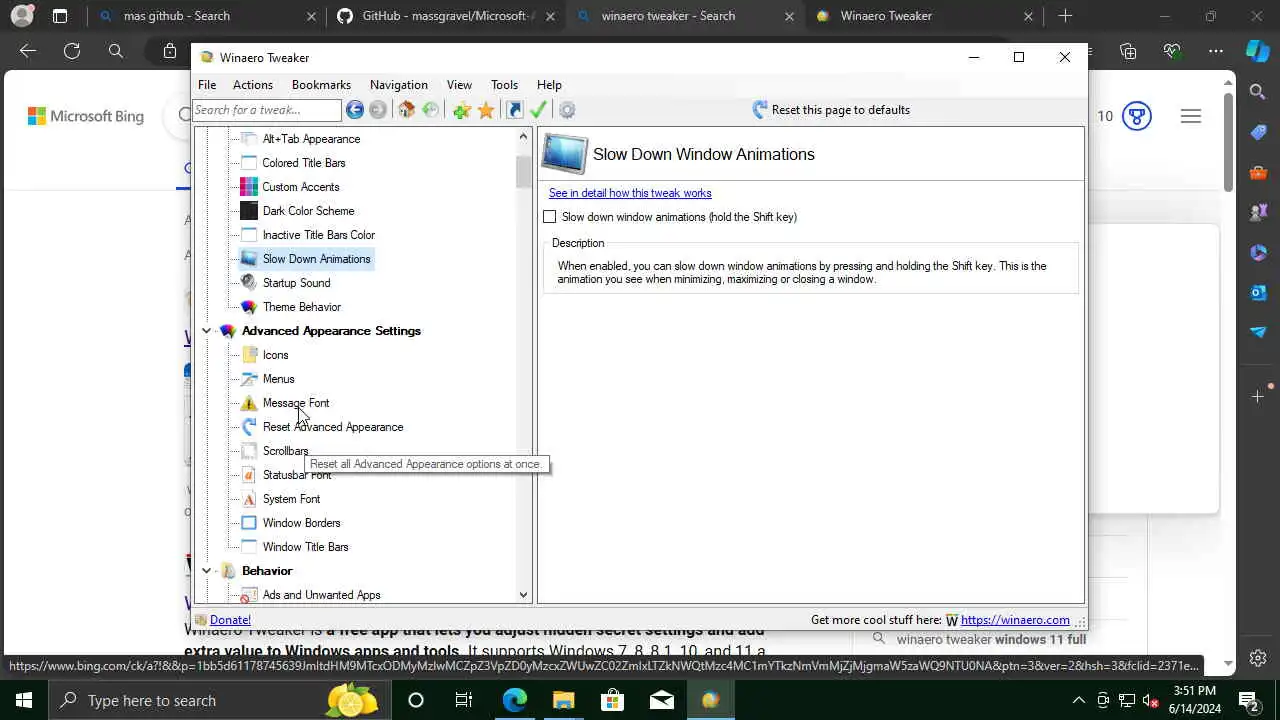
Task: Select Window Title Bars tree item
Action: 305,547
